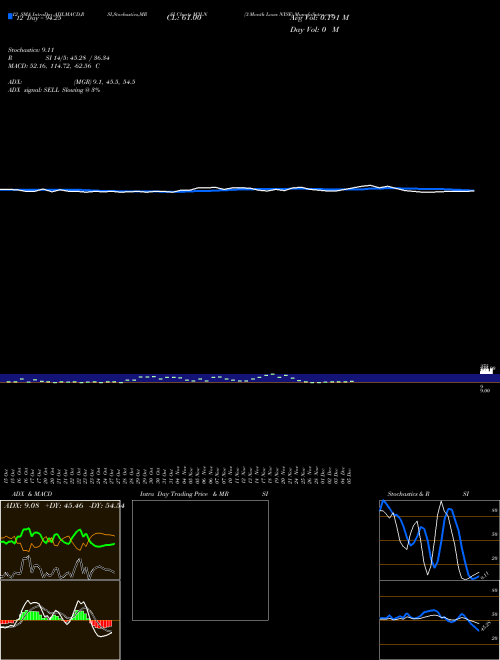
Task: Click the navy volume bar strip
Action: pos(250,378)
